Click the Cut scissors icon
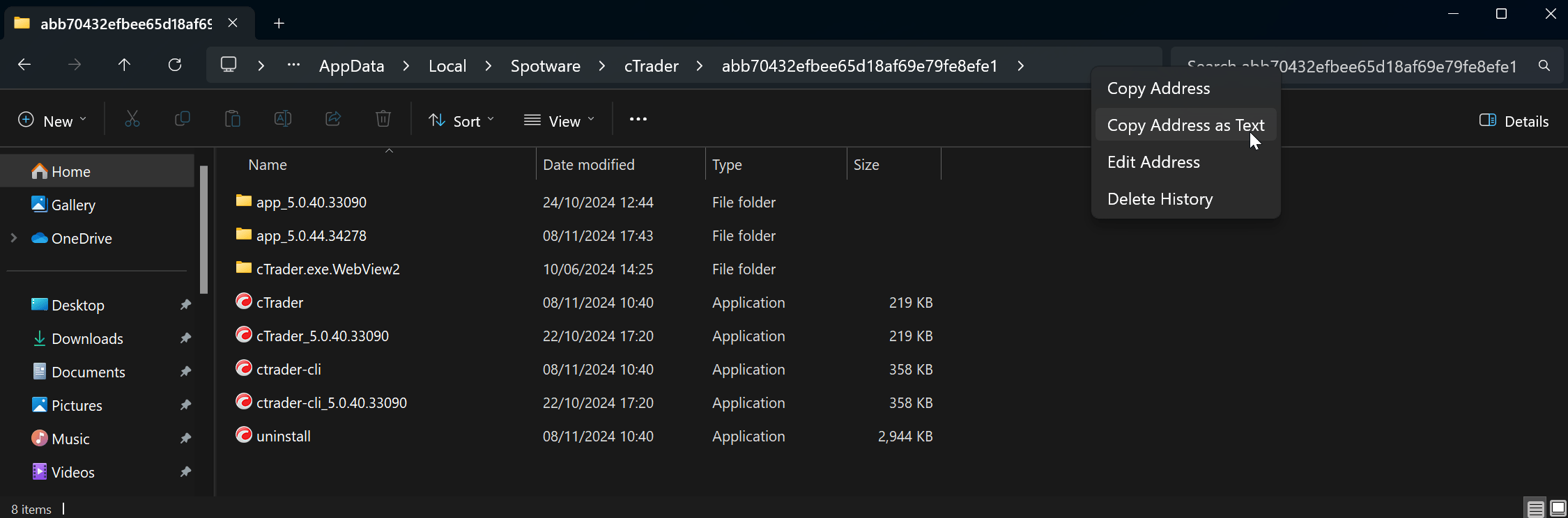This screenshot has height=518, width=1568. tap(132, 120)
